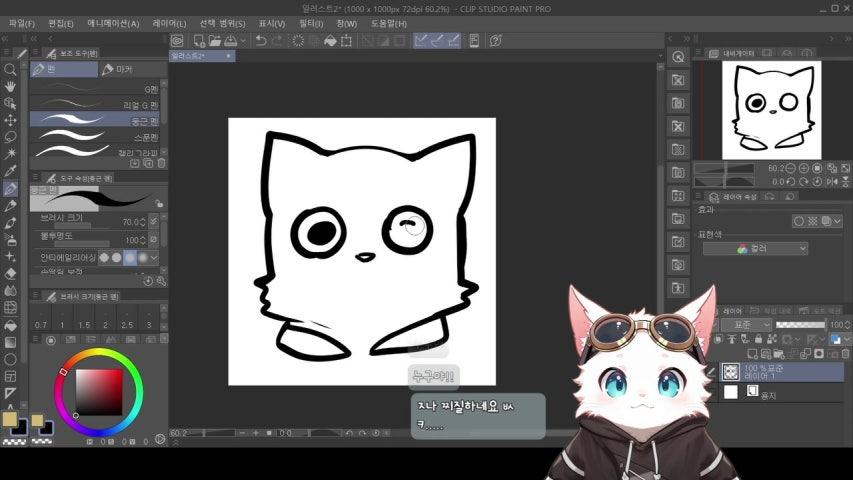Open the 필터 menu
The width and height of the screenshot is (853, 480).
(310, 23)
